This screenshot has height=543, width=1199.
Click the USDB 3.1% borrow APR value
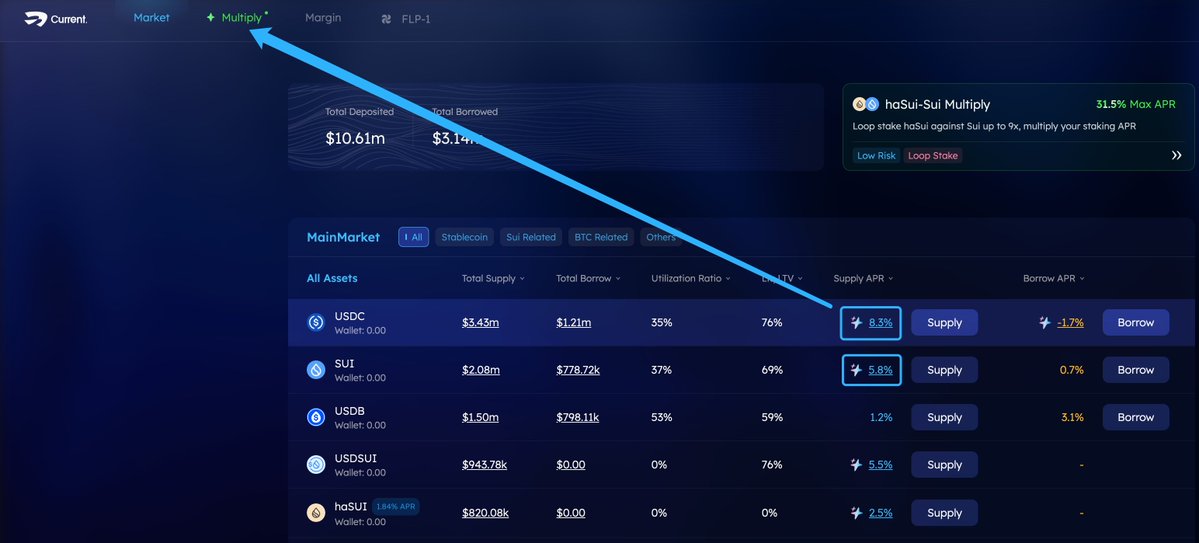pos(1072,418)
